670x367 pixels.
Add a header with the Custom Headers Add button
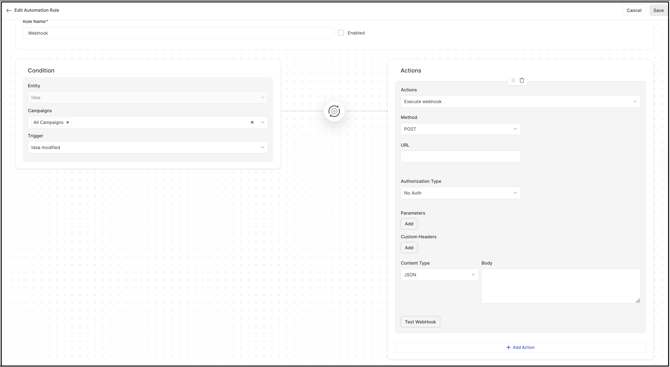coord(409,248)
